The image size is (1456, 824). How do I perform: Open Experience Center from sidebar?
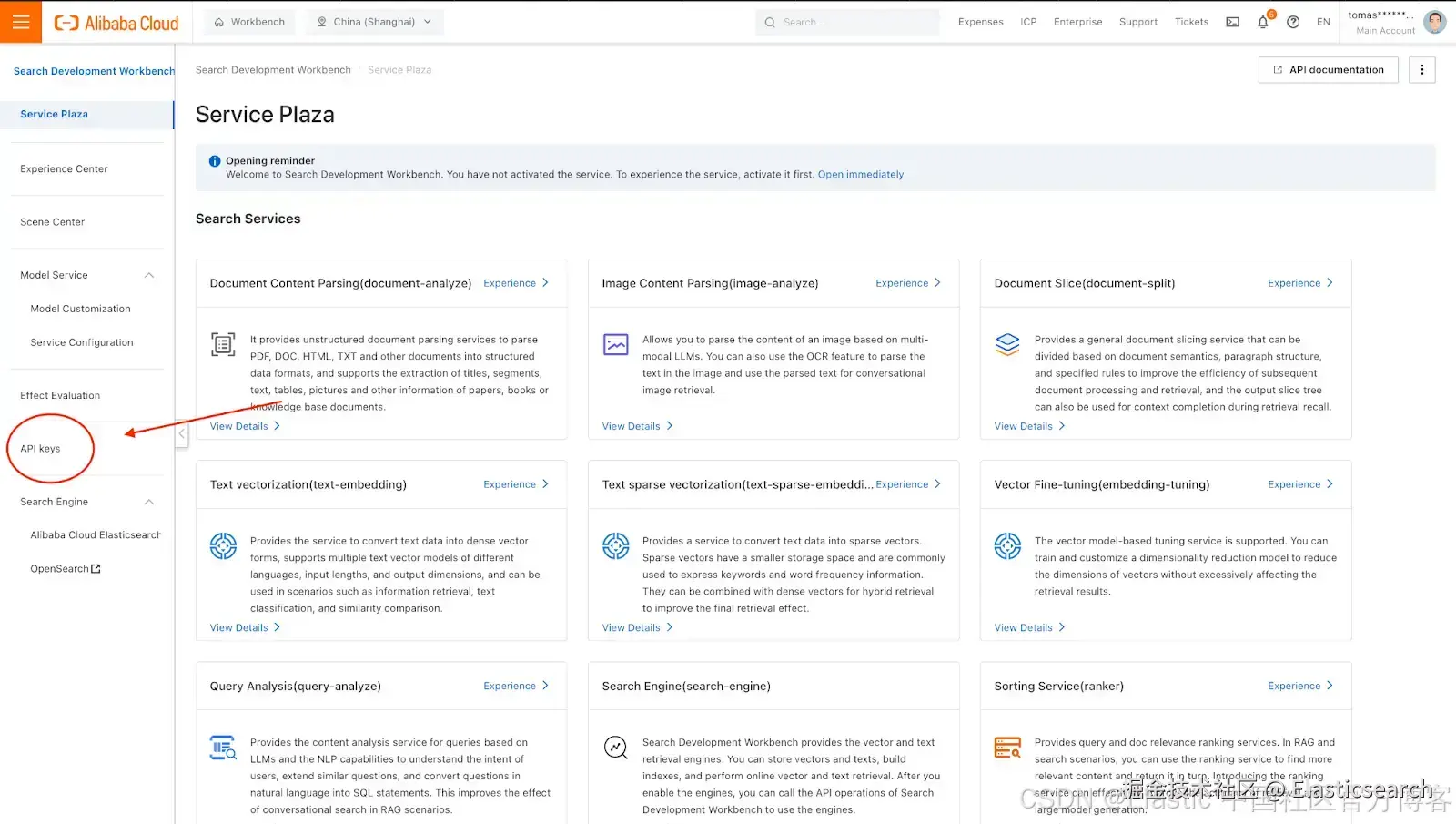tap(64, 169)
